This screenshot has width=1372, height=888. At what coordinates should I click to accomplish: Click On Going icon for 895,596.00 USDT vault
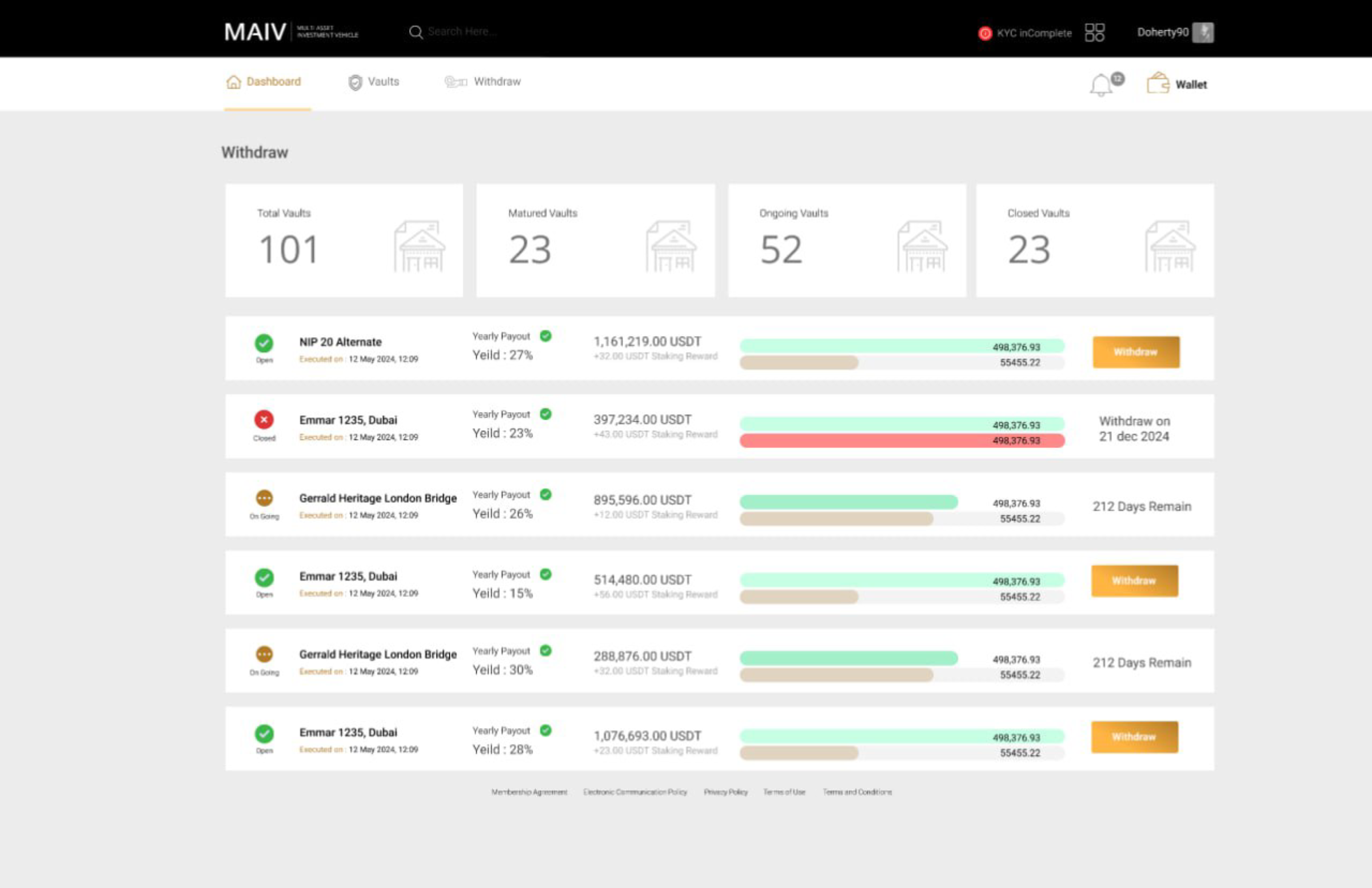(264, 498)
